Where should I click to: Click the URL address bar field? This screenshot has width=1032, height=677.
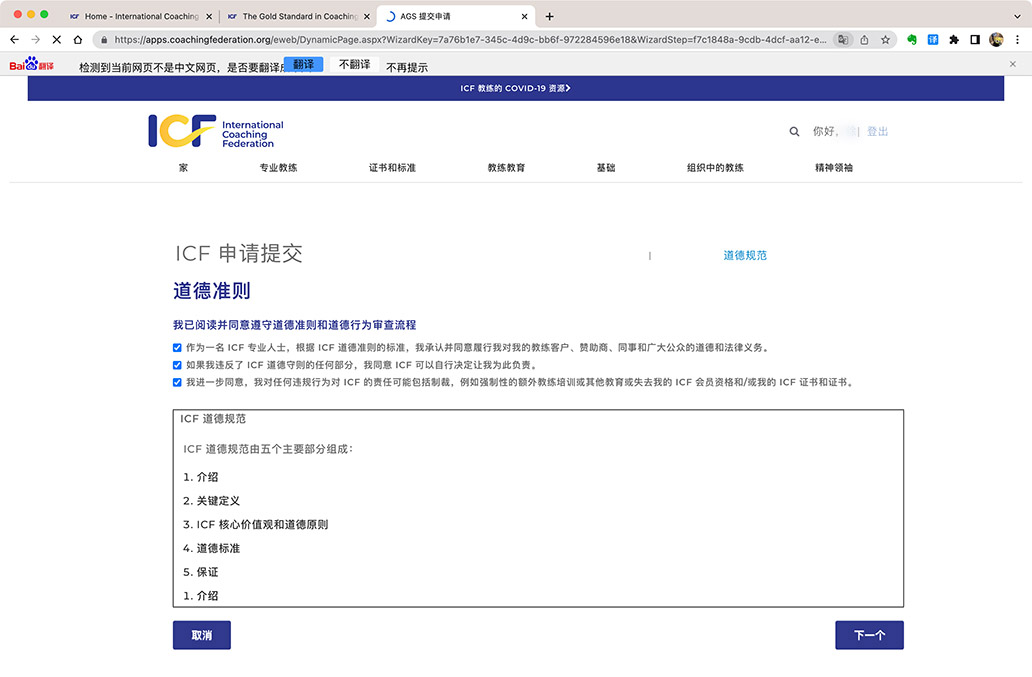470,40
